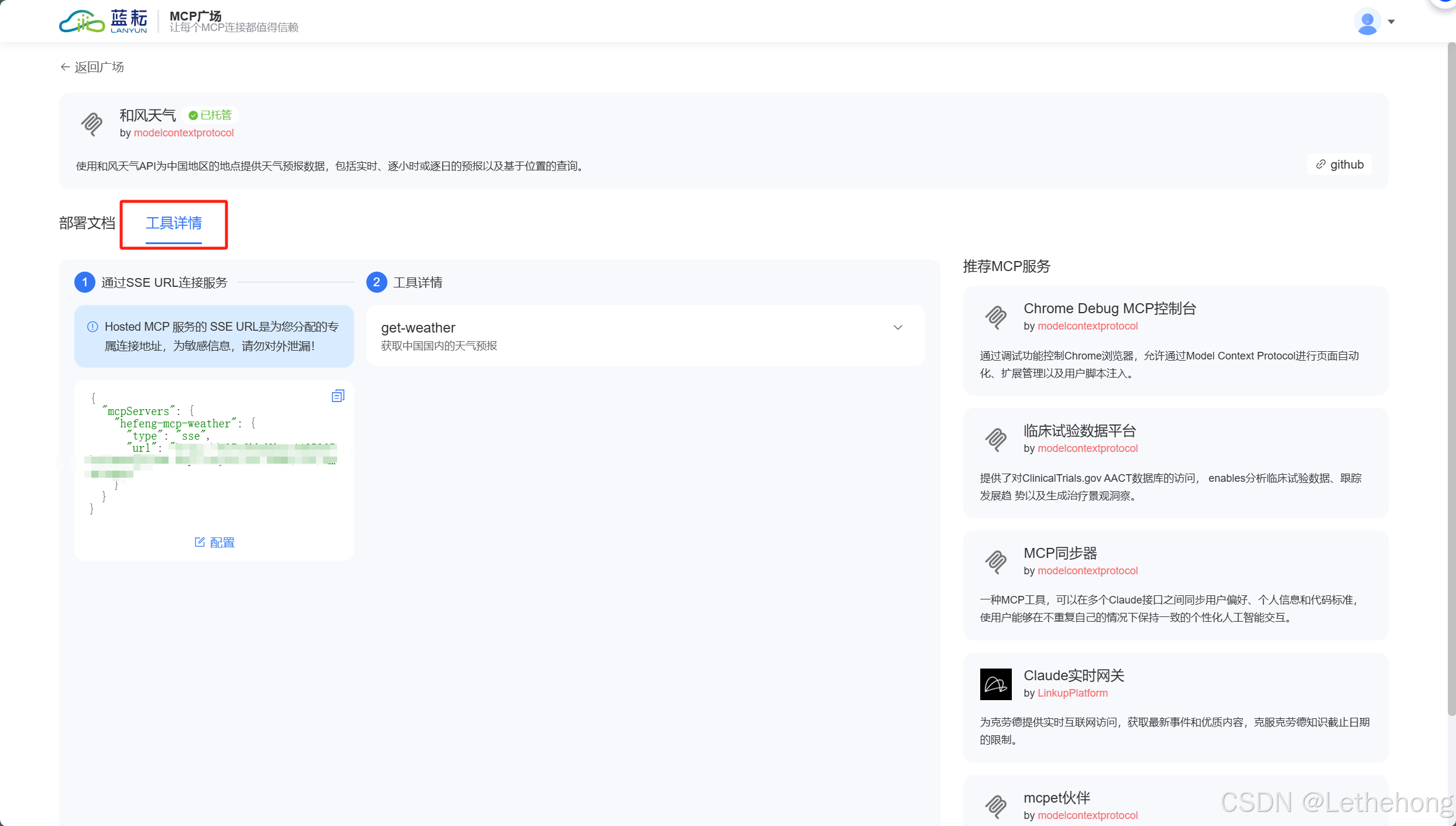Open Chrome Debug MCP控制台 title
1456x826 pixels.
(1110, 309)
